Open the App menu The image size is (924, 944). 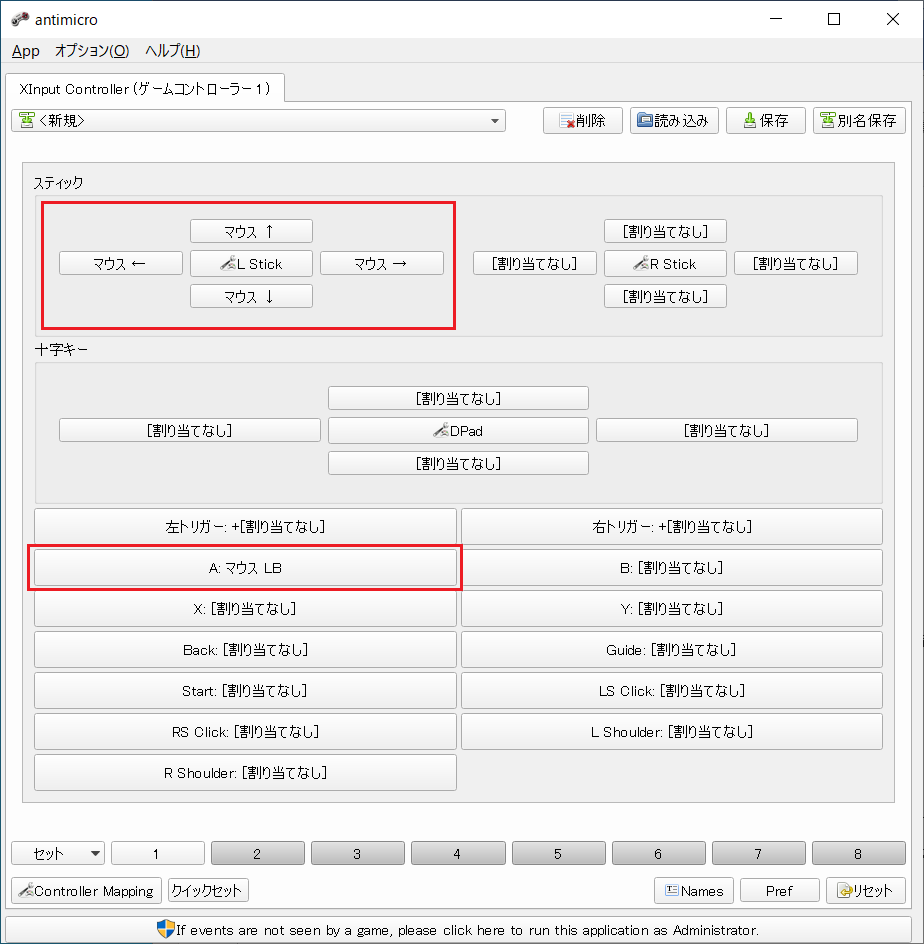click(x=25, y=51)
